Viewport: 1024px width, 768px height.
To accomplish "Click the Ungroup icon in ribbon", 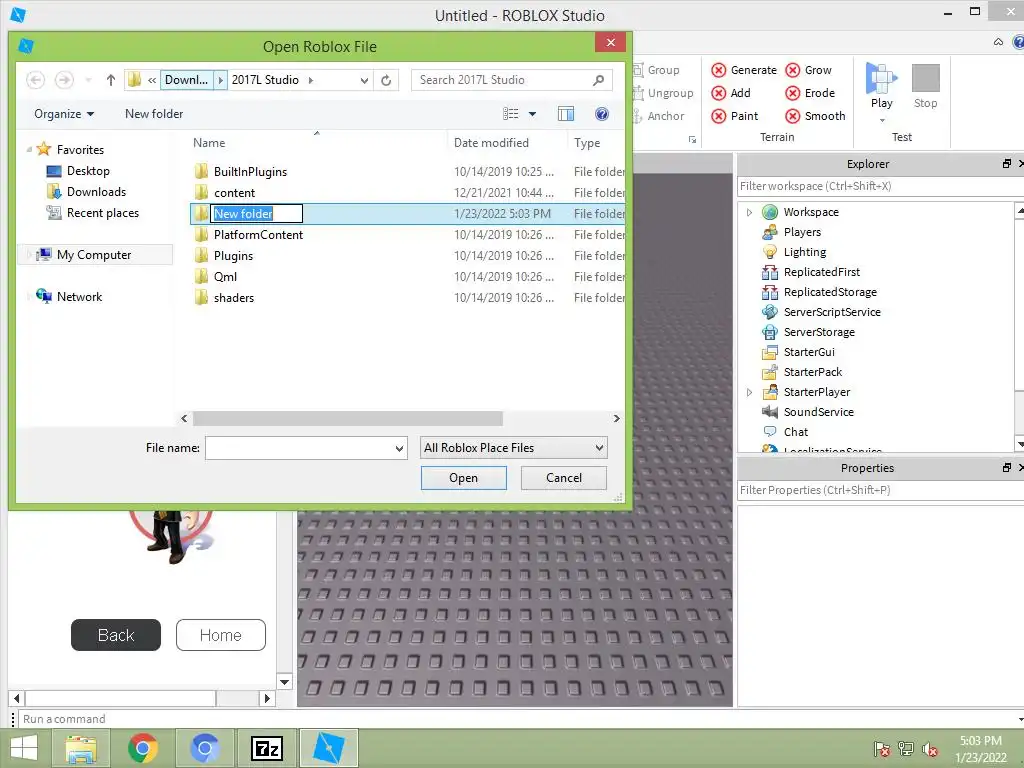I will [639, 93].
